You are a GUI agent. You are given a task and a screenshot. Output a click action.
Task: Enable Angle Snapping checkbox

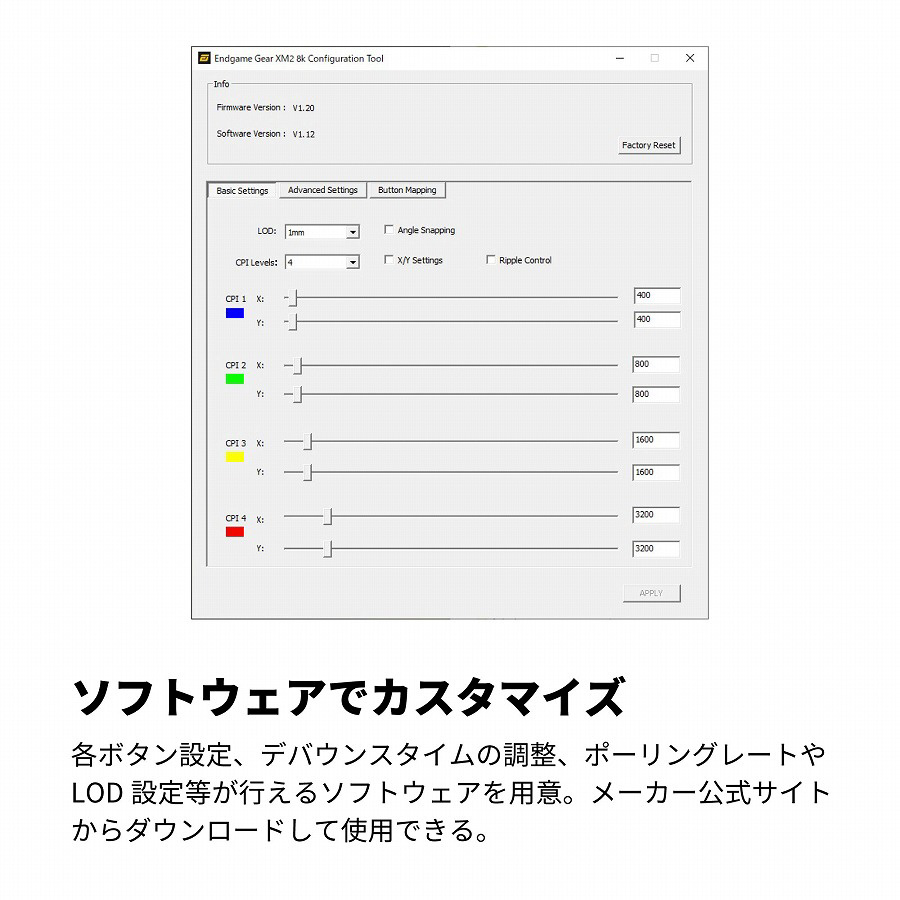(389, 230)
